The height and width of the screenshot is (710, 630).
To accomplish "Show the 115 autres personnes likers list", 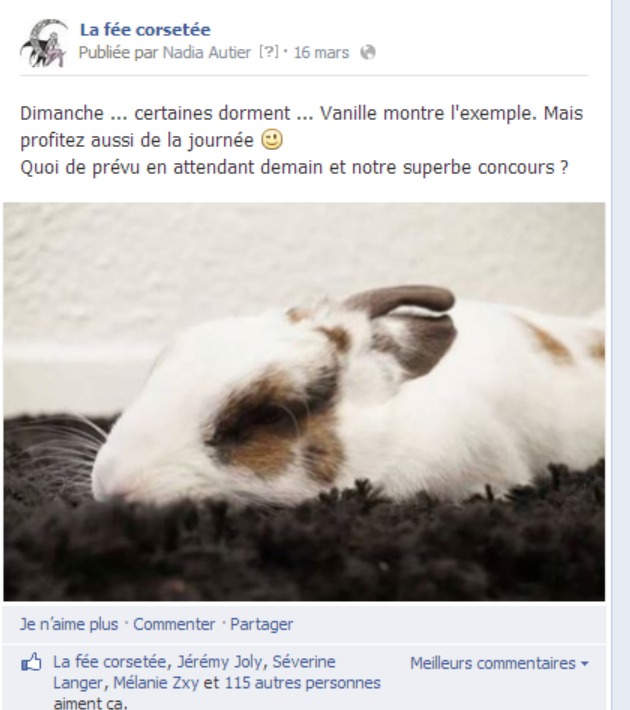I will [x=303, y=683].
